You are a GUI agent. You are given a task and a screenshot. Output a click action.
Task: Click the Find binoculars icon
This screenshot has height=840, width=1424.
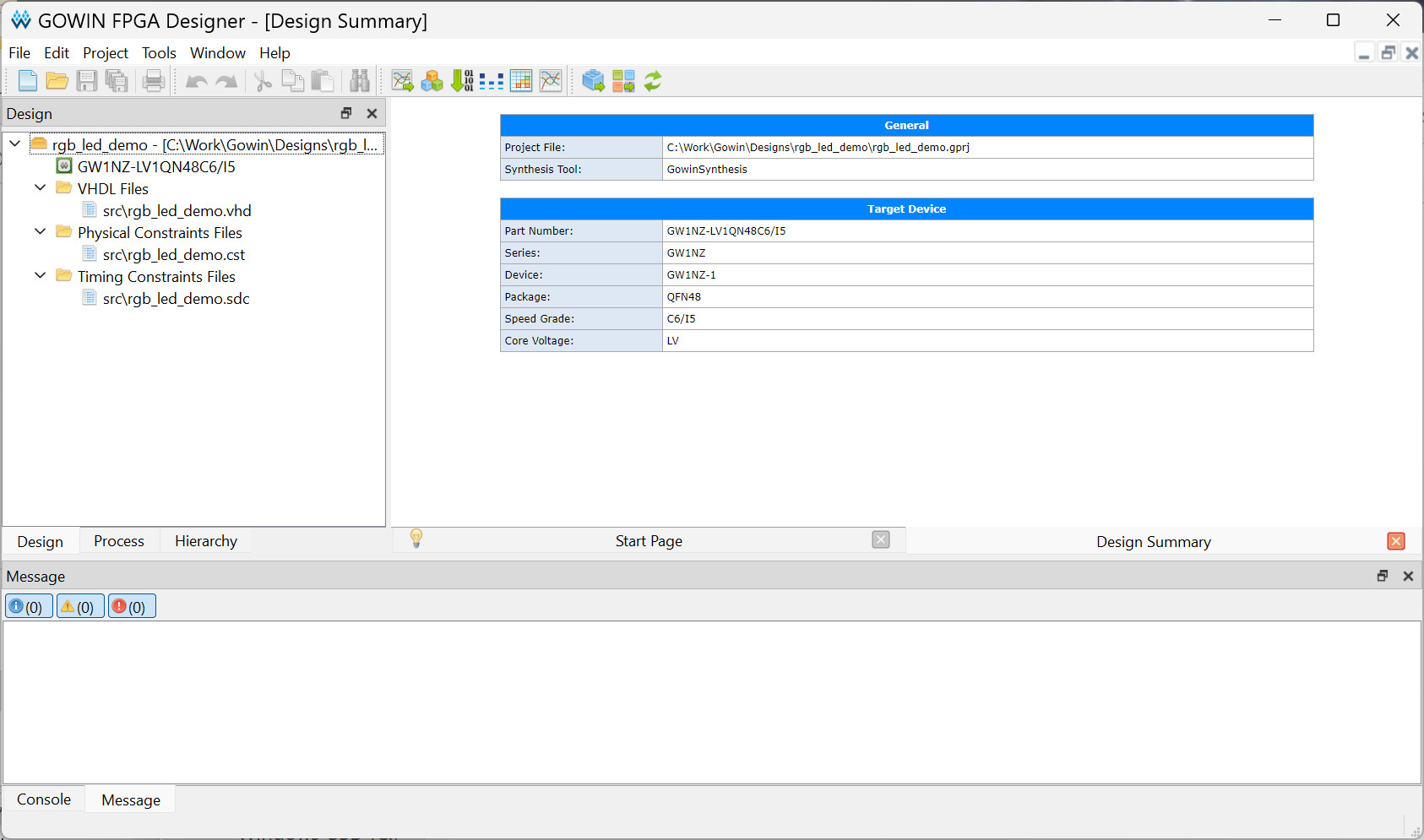pyautogui.click(x=360, y=81)
